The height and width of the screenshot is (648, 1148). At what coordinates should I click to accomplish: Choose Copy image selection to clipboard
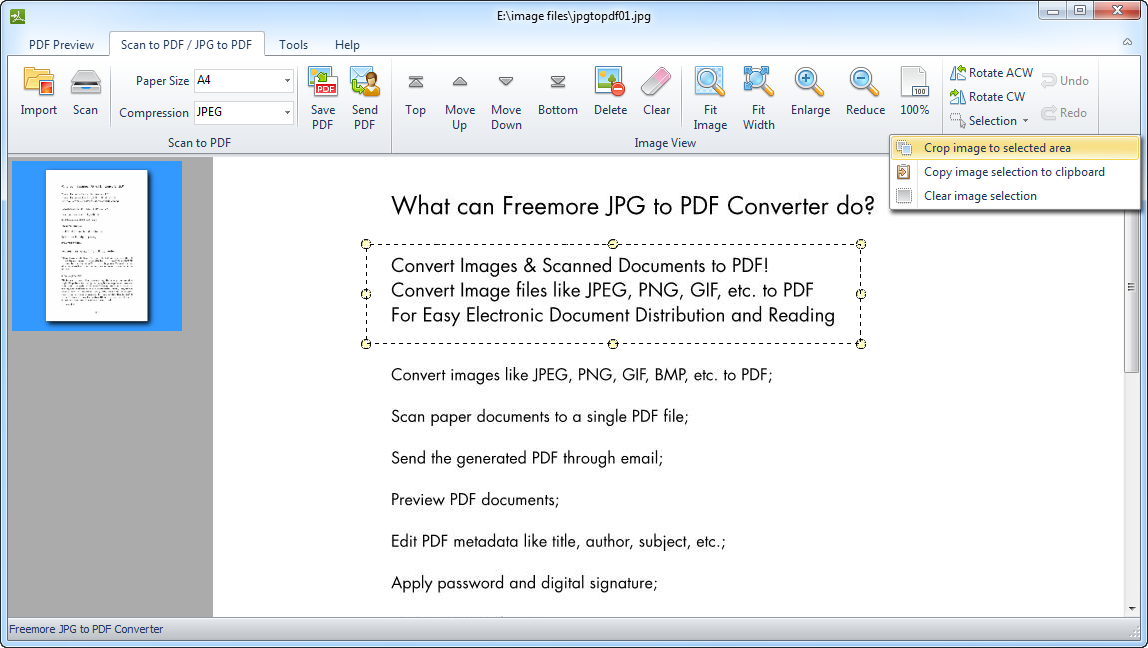pos(1015,172)
